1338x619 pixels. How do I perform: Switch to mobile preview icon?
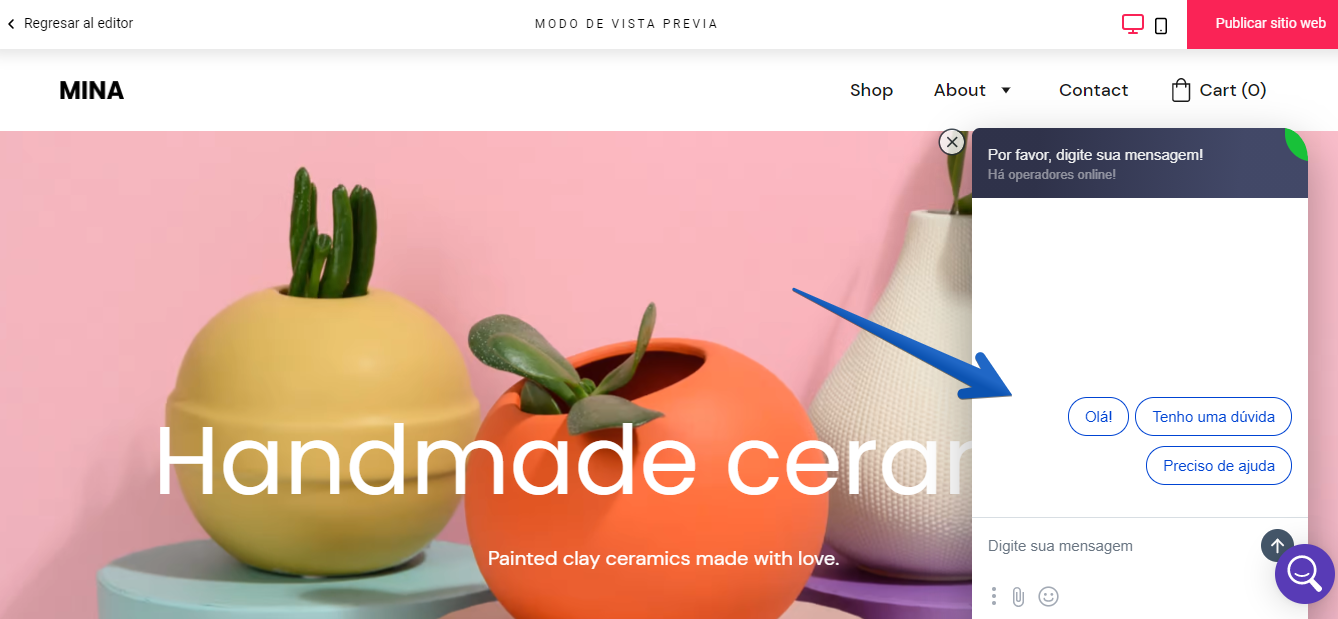click(x=1161, y=25)
